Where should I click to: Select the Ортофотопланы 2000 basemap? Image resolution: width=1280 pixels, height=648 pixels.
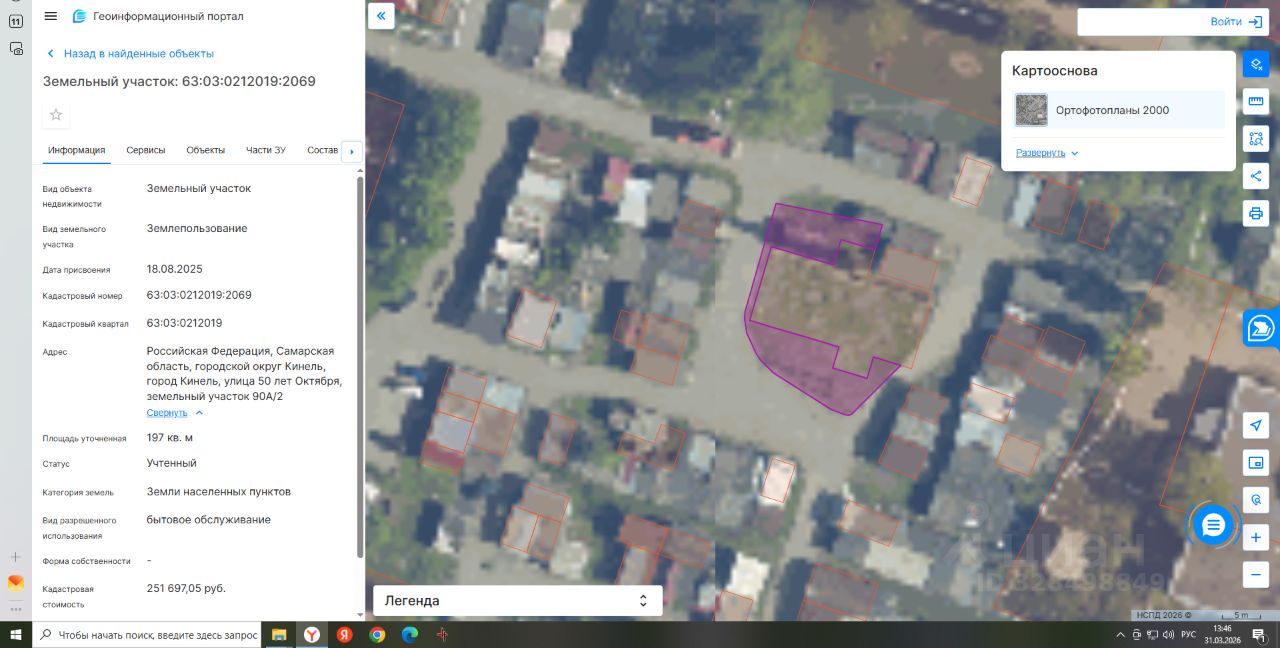click(x=1118, y=110)
